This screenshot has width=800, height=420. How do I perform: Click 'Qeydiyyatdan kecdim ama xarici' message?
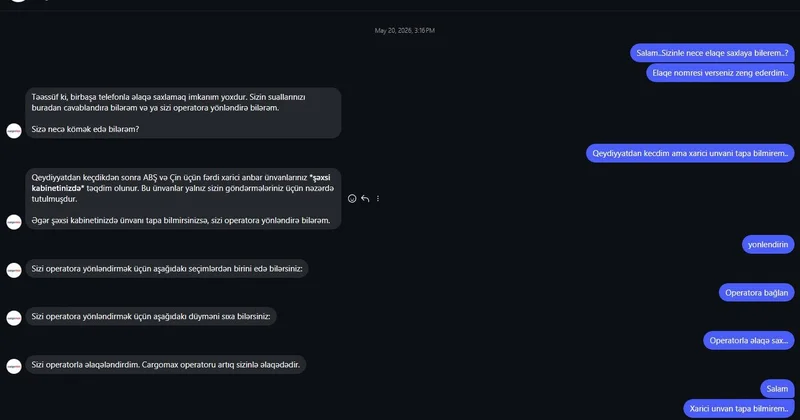click(690, 153)
